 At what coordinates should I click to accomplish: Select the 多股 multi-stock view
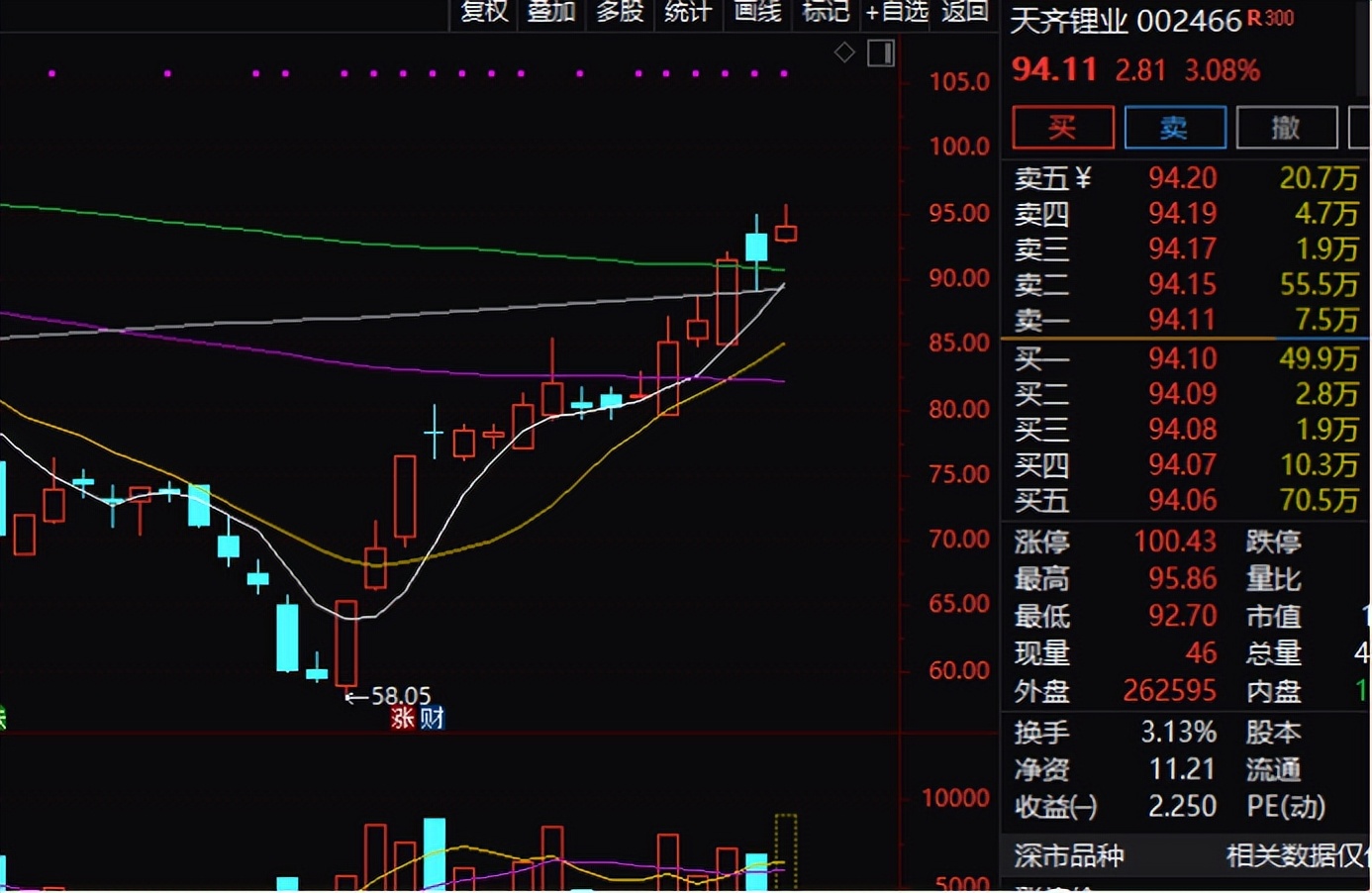point(620,12)
